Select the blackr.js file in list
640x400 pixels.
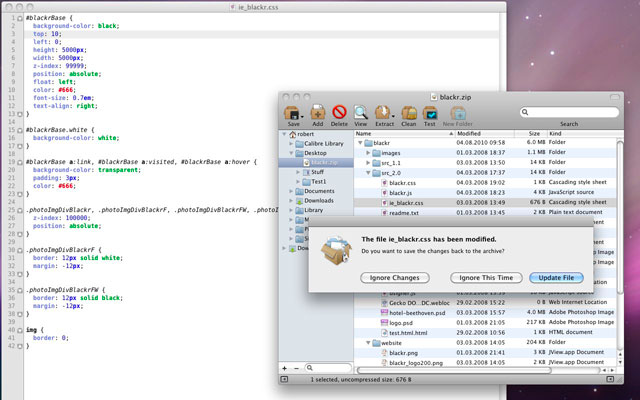[402, 193]
